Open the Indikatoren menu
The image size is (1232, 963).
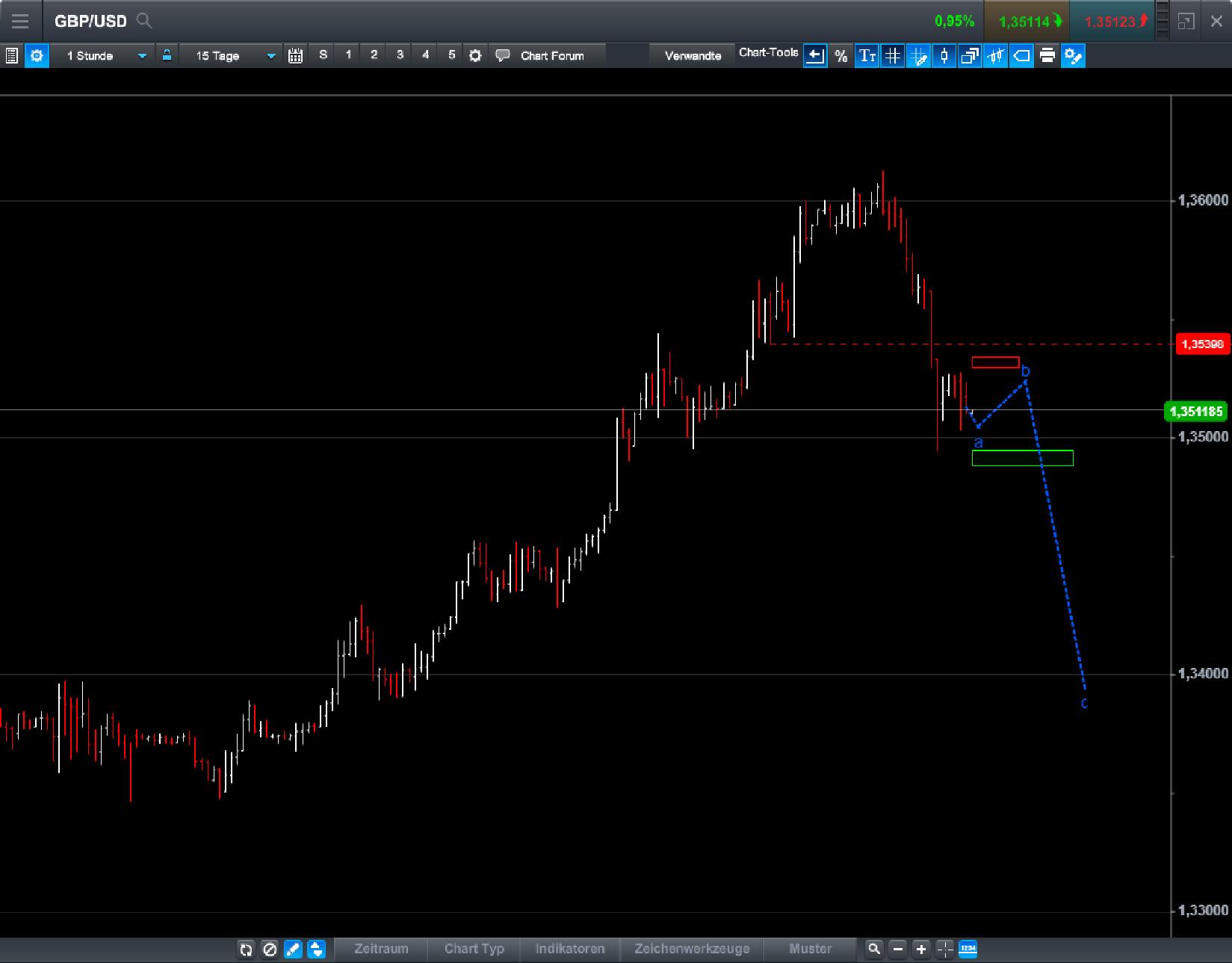570,949
